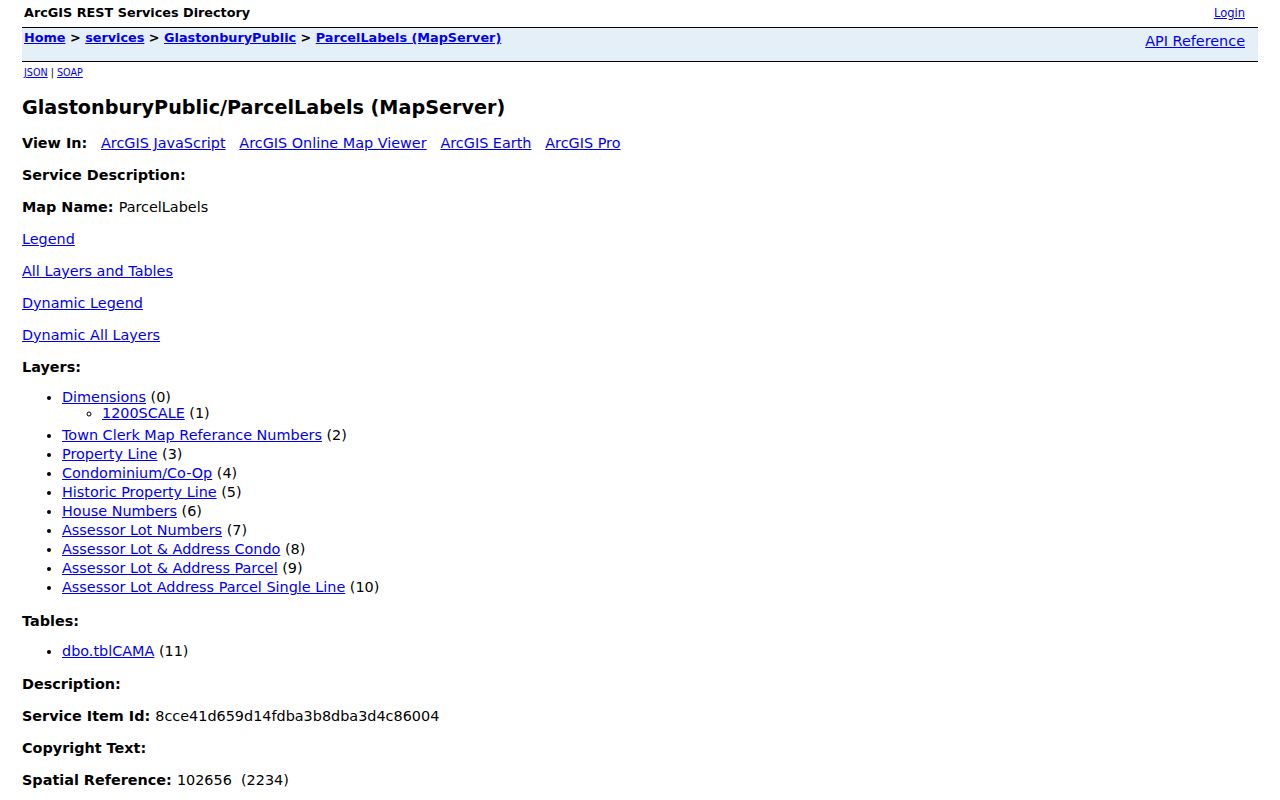Image resolution: width=1280 pixels, height=800 pixels.
Task: Click the Service Item Id value 8cce41d659d14fdba3b8dba3d4c86004
Action: [297, 716]
